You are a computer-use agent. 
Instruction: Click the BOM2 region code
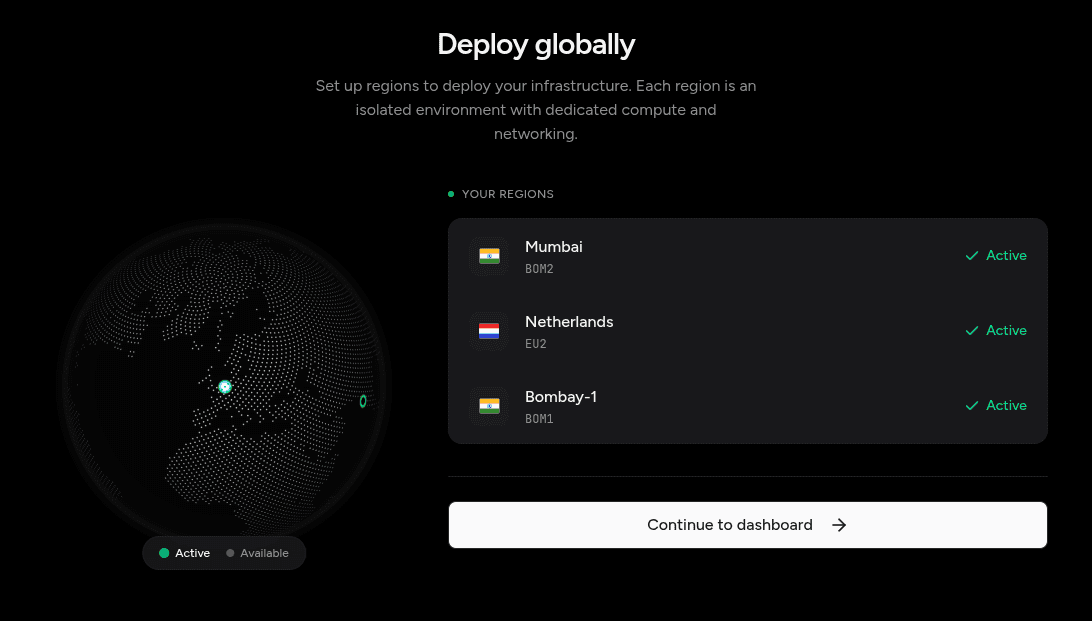click(539, 269)
